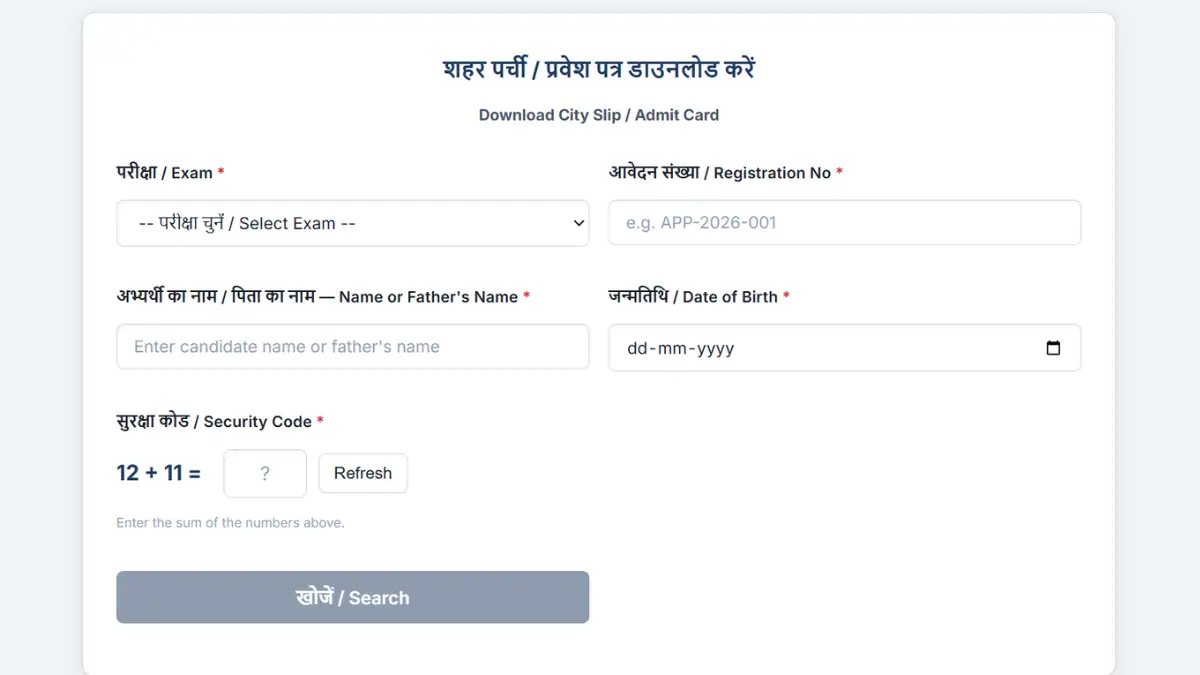Click the Download City Slip / Admit Card subtitle
This screenshot has height=675, width=1200.
(598, 114)
